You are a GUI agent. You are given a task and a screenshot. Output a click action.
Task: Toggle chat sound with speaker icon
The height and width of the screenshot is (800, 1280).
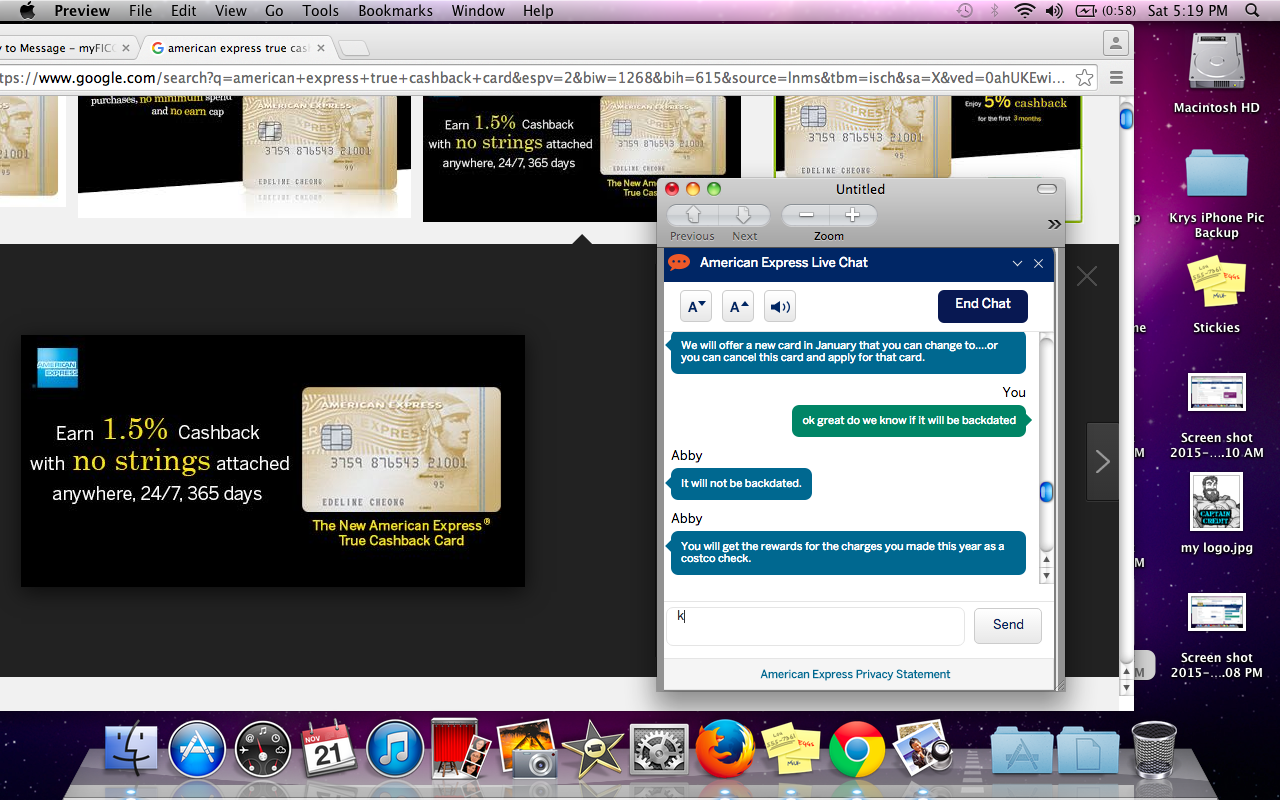(780, 307)
